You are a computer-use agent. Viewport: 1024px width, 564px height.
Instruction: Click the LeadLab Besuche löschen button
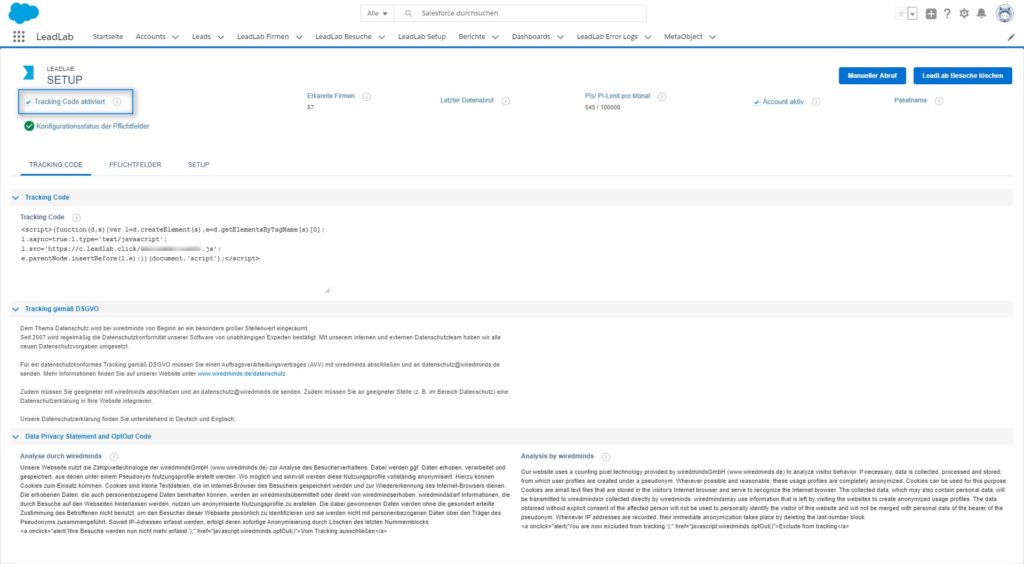click(x=963, y=76)
